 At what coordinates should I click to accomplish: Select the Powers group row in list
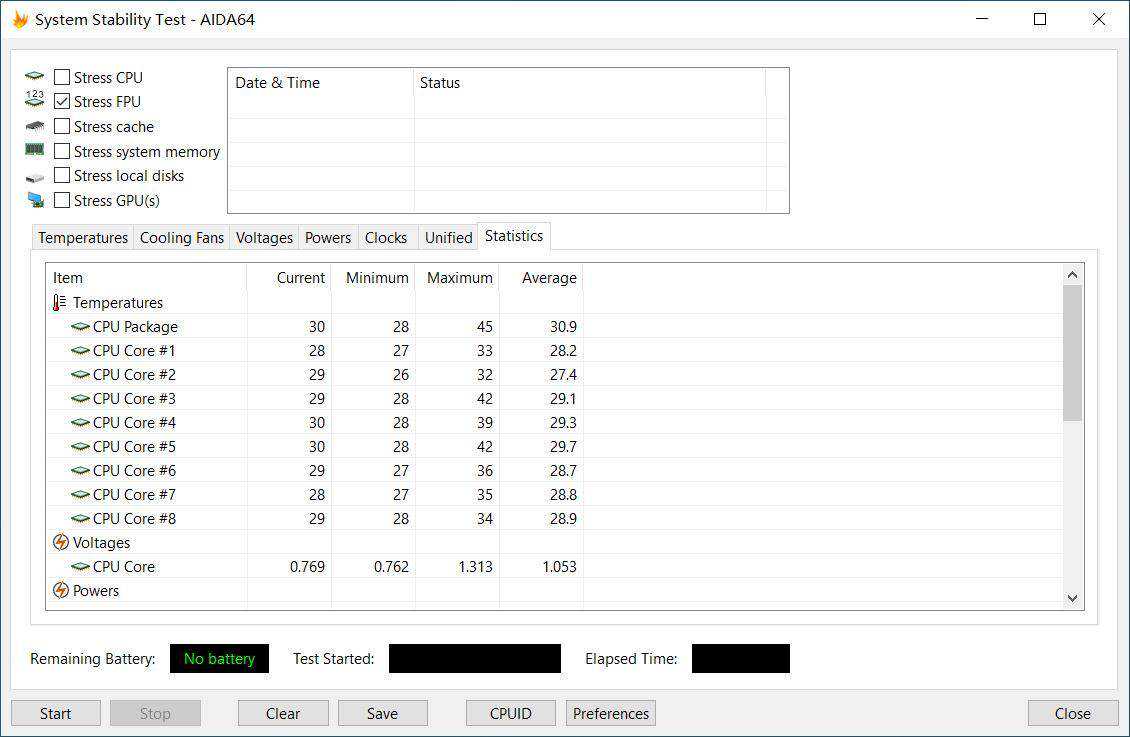[x=96, y=591]
